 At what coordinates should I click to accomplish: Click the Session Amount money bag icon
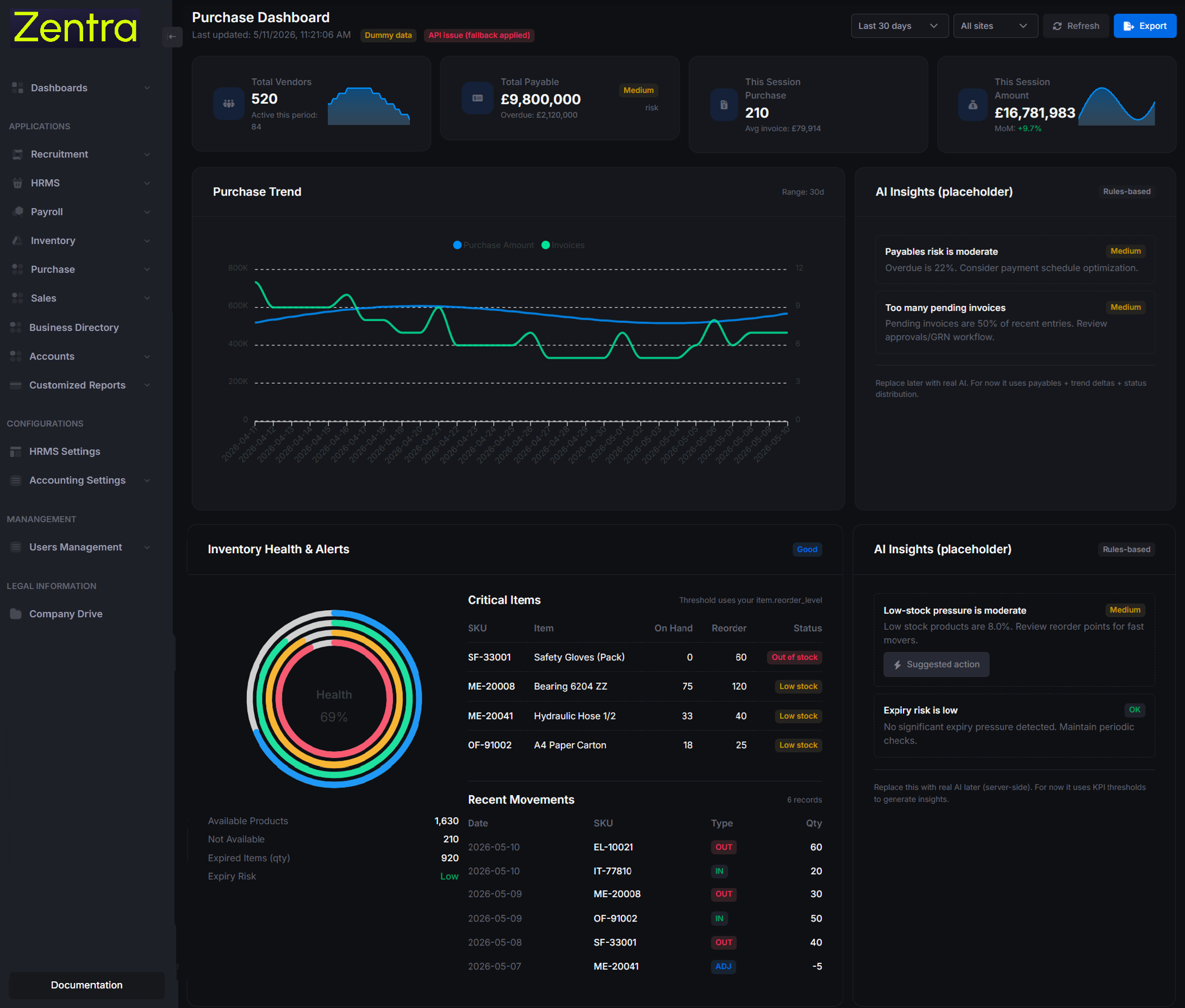(973, 105)
